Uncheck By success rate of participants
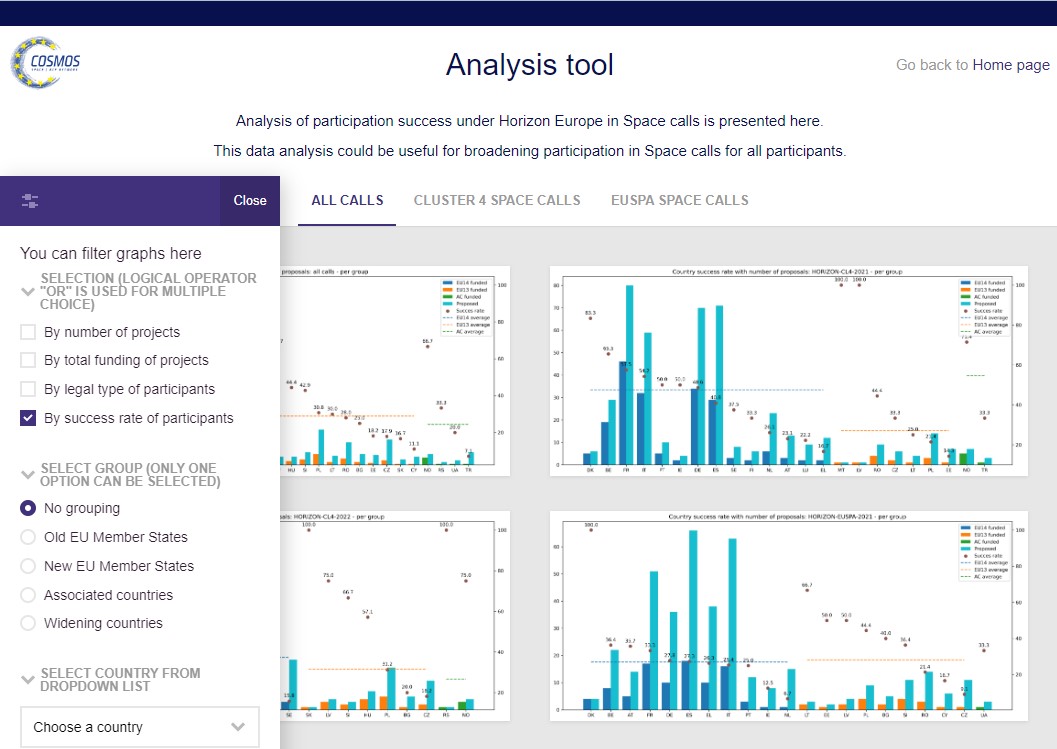Screen dimensions: 1057x749 (29, 419)
